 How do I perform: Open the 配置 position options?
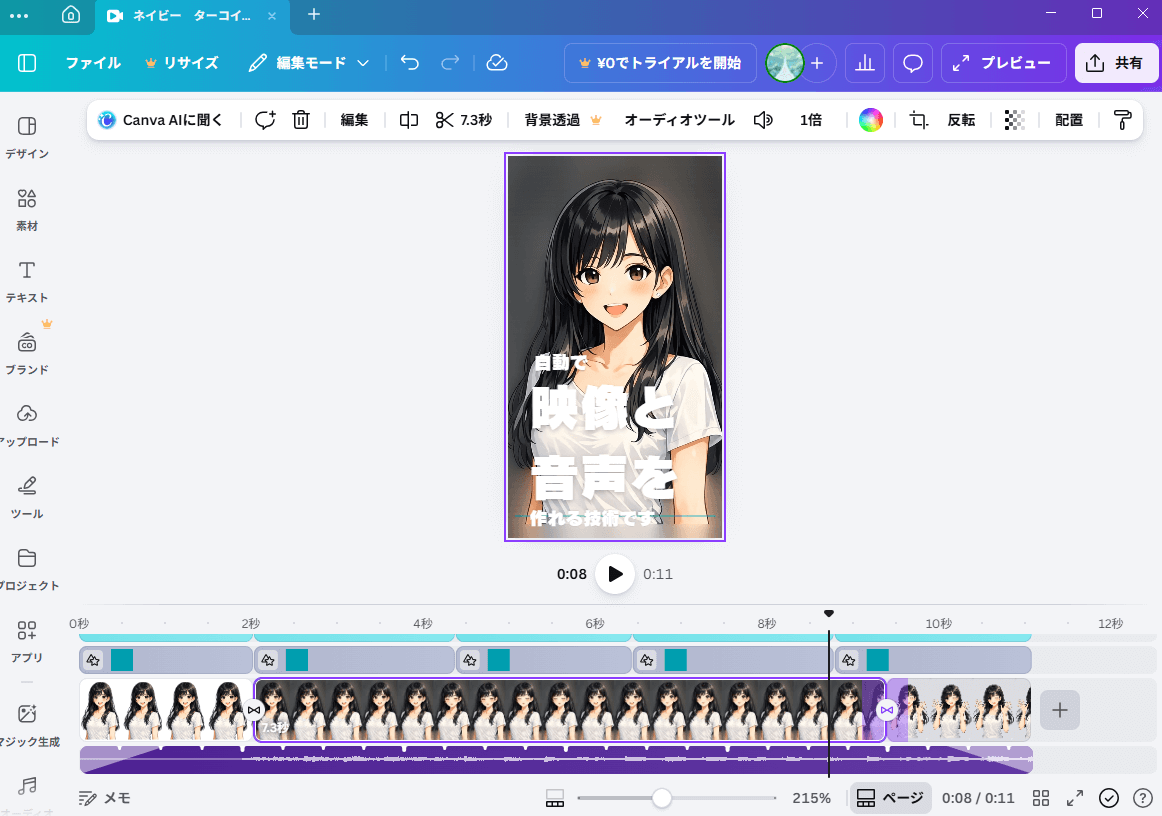[x=1068, y=120]
